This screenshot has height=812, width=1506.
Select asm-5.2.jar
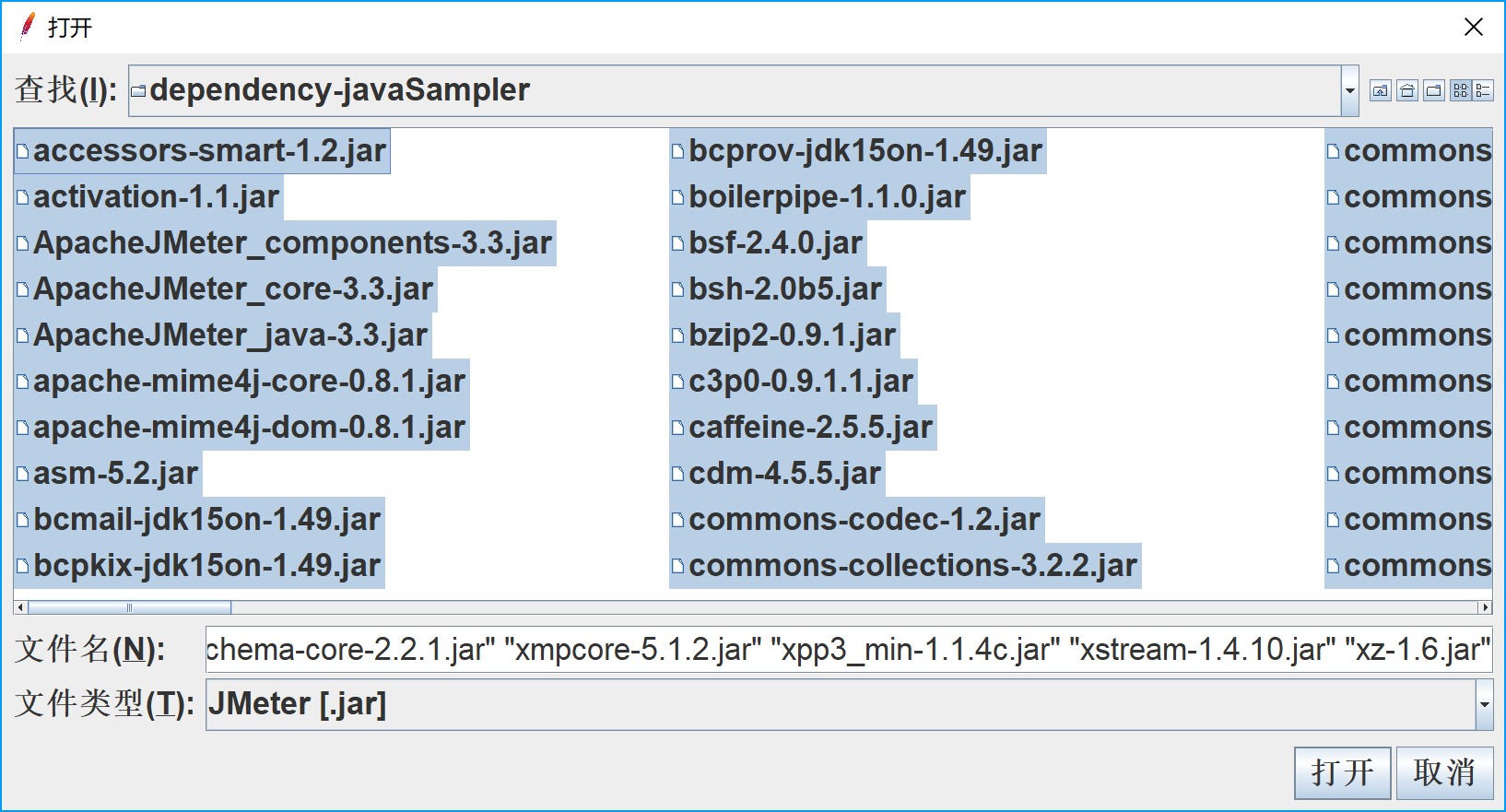108,474
